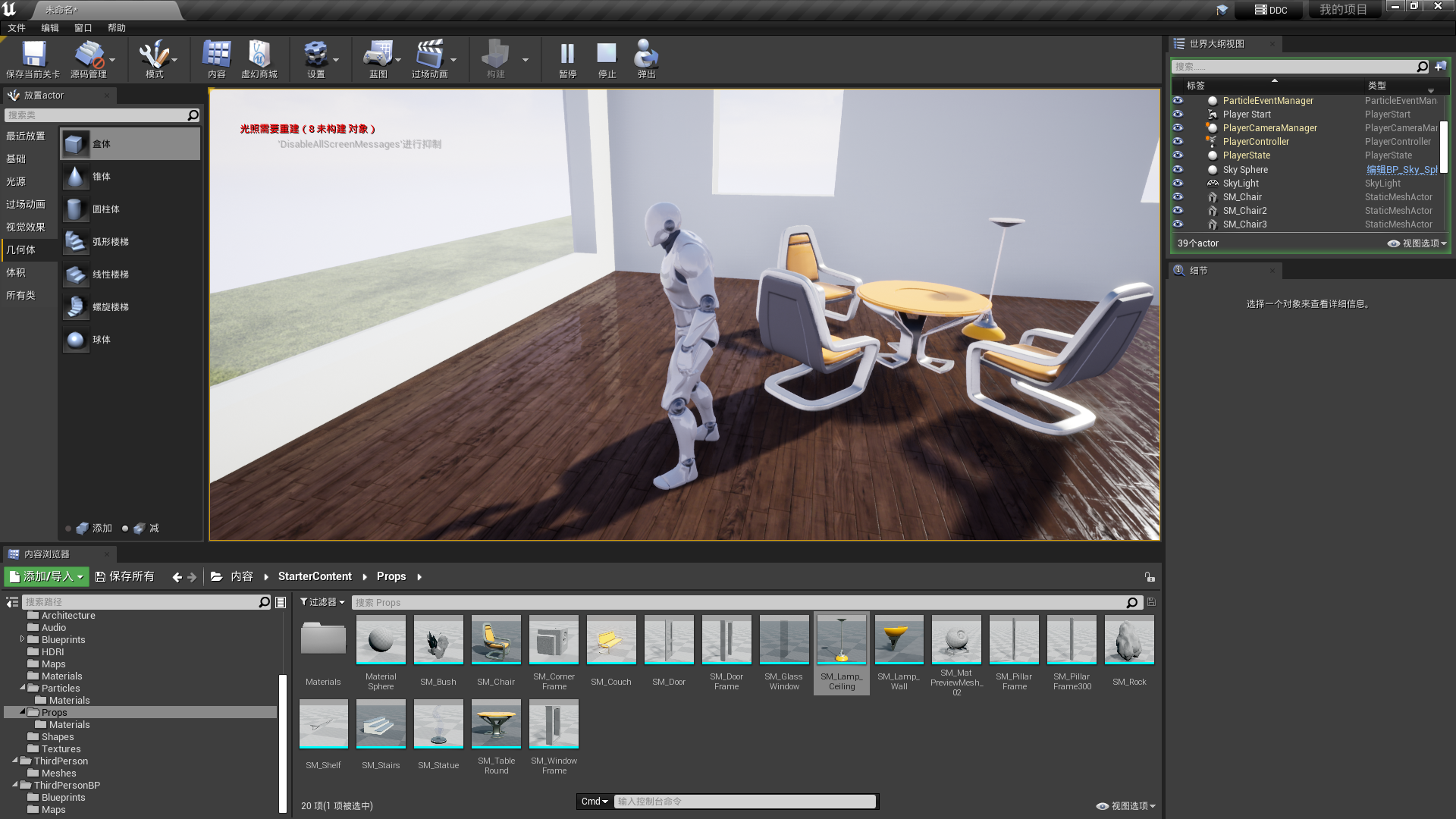Click the DDC button in title bar
1456x819 pixels.
pos(1270,10)
